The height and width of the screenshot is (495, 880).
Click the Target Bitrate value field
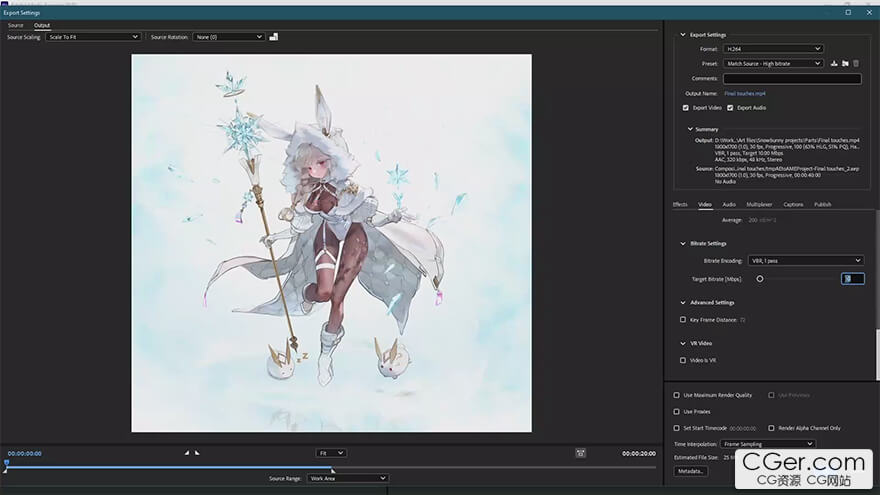pyautogui.click(x=852, y=279)
